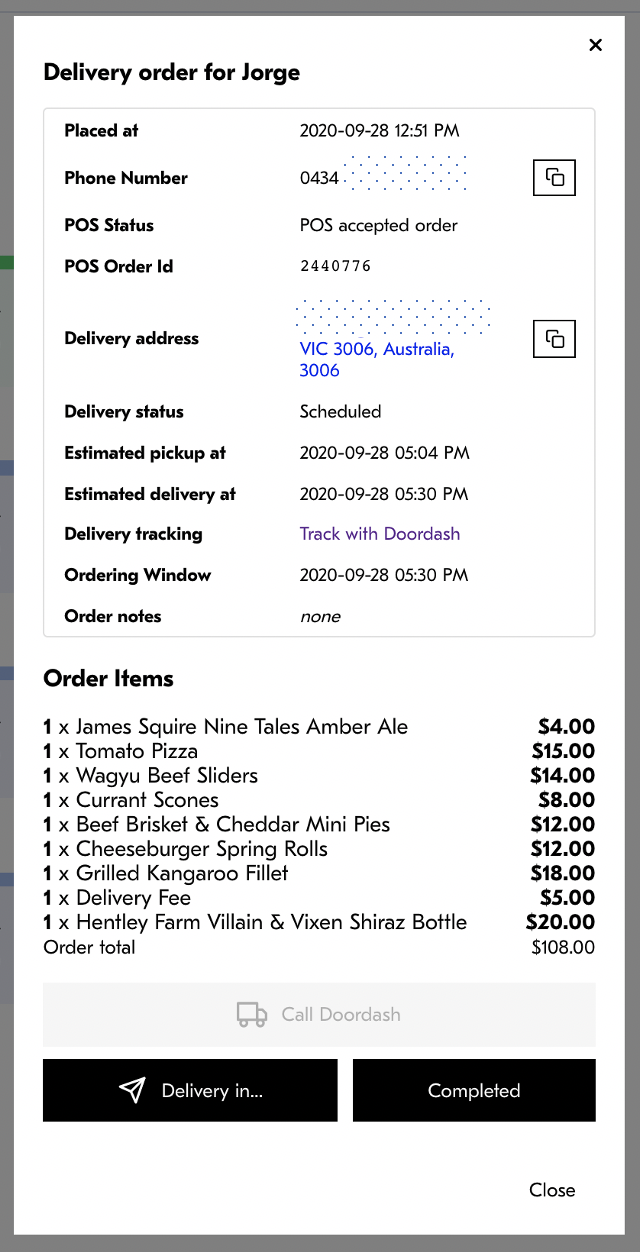Click the disabled Call Doordash button

point(318,1013)
